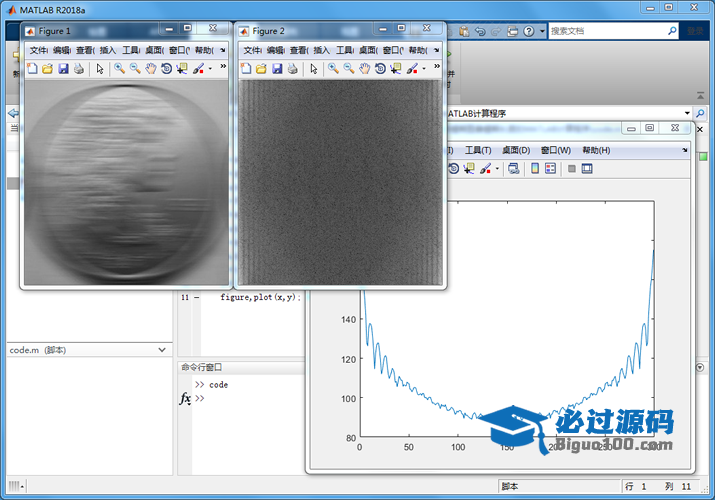715x500 pixels.
Task: Toggle Data Cursor tool in Figure 2
Action: tap(396, 69)
